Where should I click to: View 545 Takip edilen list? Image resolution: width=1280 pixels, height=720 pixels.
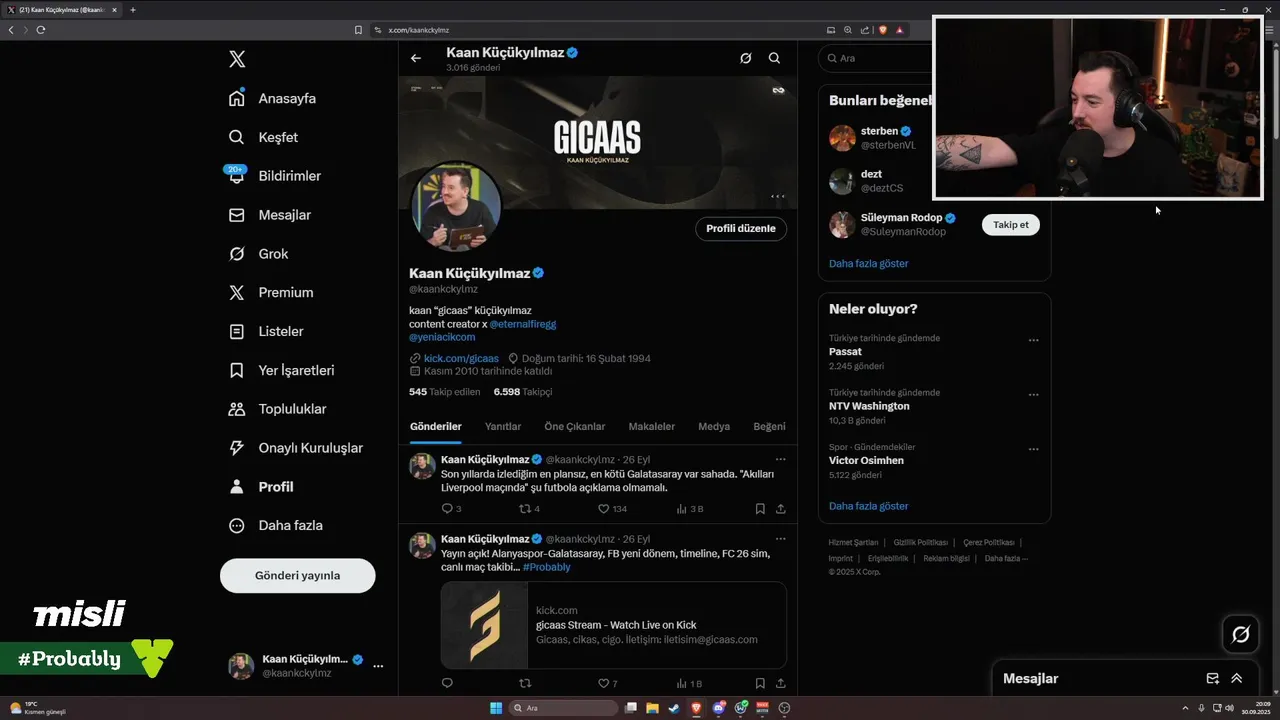tap(444, 392)
